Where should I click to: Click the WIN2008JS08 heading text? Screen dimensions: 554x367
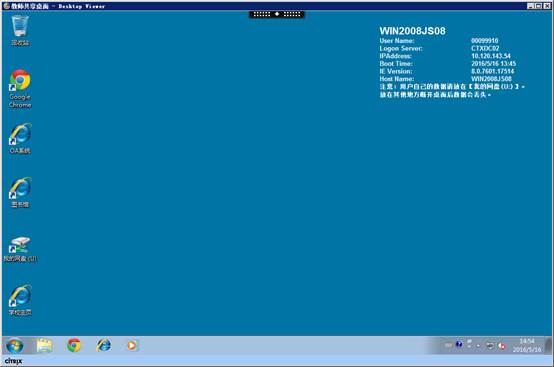pyautogui.click(x=412, y=31)
